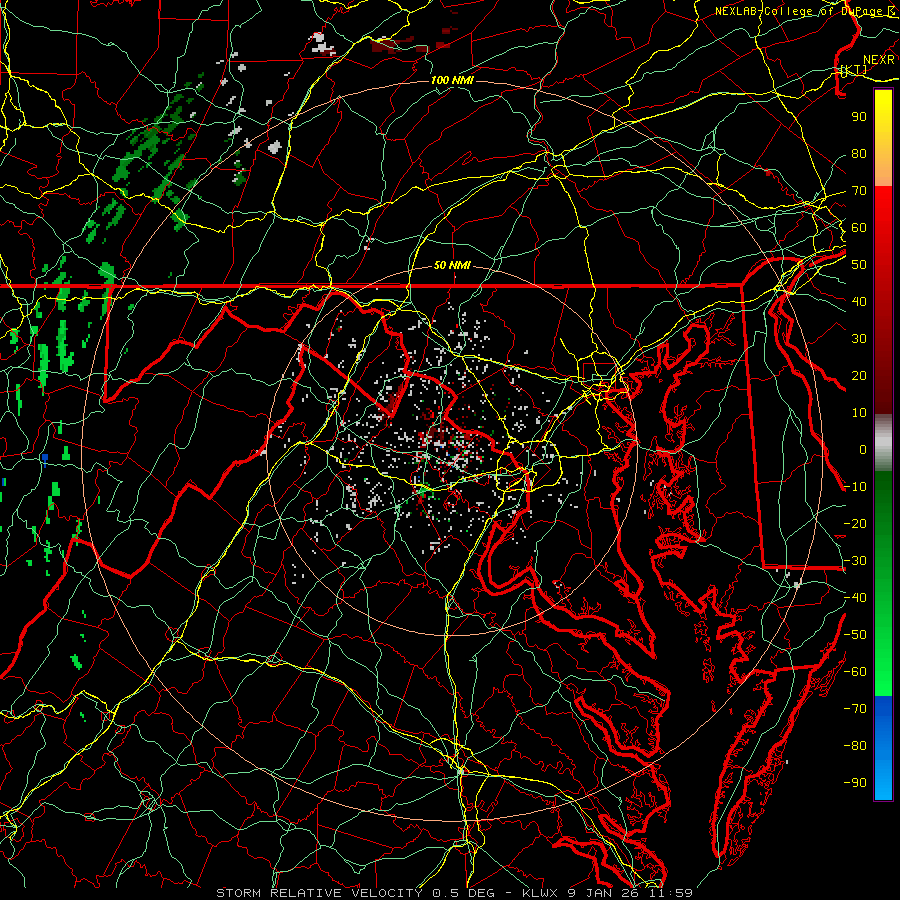
Task: Click the positive 10 value on the velocity scale
Action: (x=859, y=413)
